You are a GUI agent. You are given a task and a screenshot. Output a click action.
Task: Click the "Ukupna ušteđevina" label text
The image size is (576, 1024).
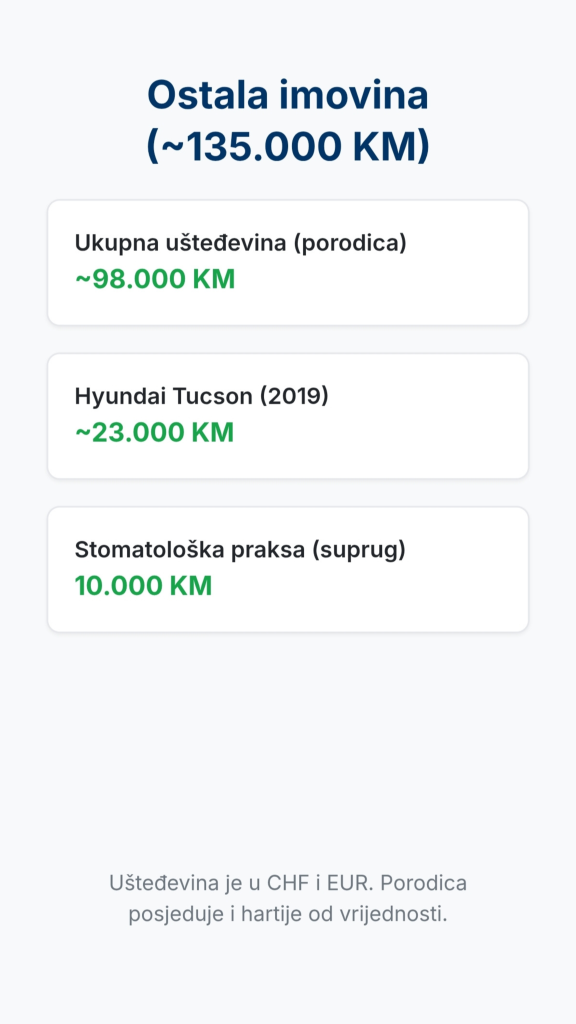click(x=180, y=243)
